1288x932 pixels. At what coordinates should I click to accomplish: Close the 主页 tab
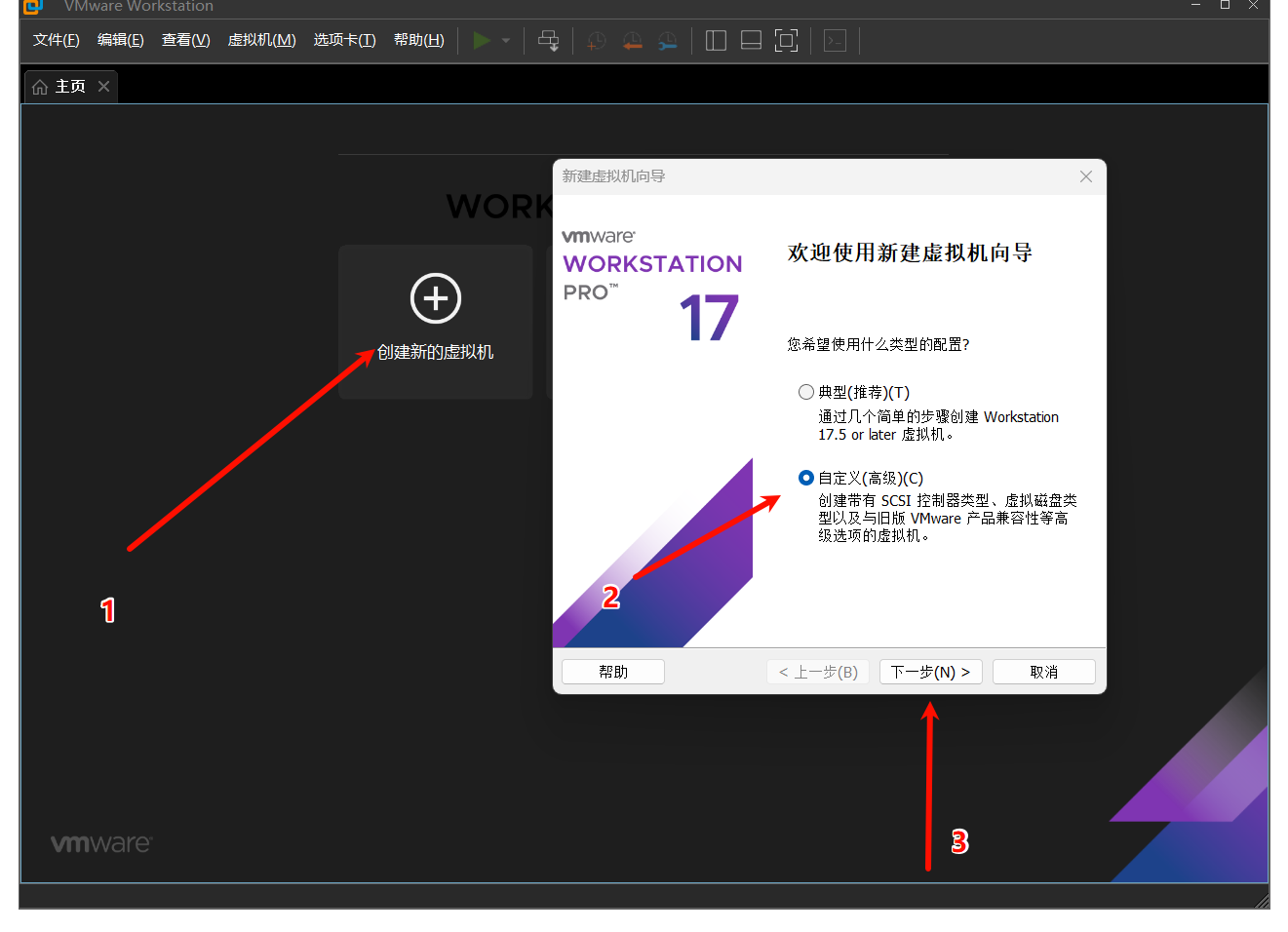(x=103, y=86)
